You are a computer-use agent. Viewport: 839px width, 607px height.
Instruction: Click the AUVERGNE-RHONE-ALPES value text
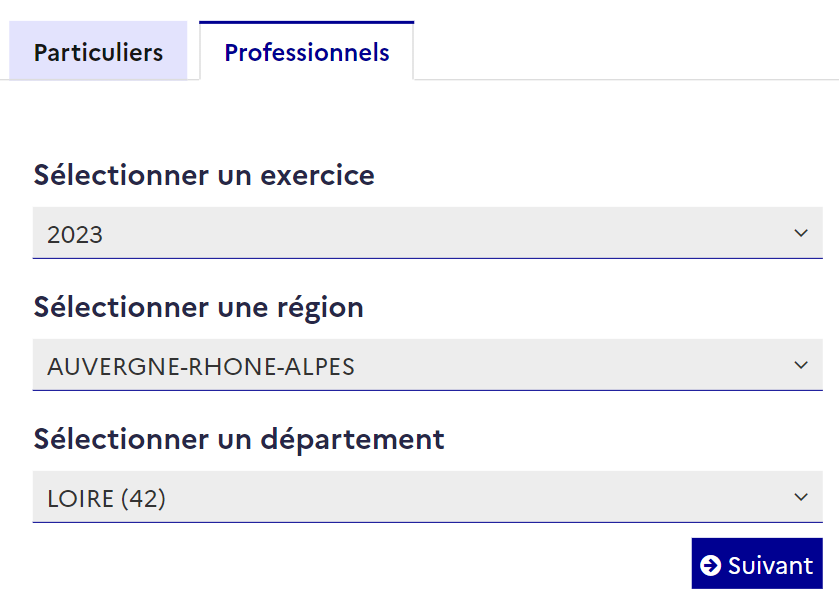click(201, 367)
